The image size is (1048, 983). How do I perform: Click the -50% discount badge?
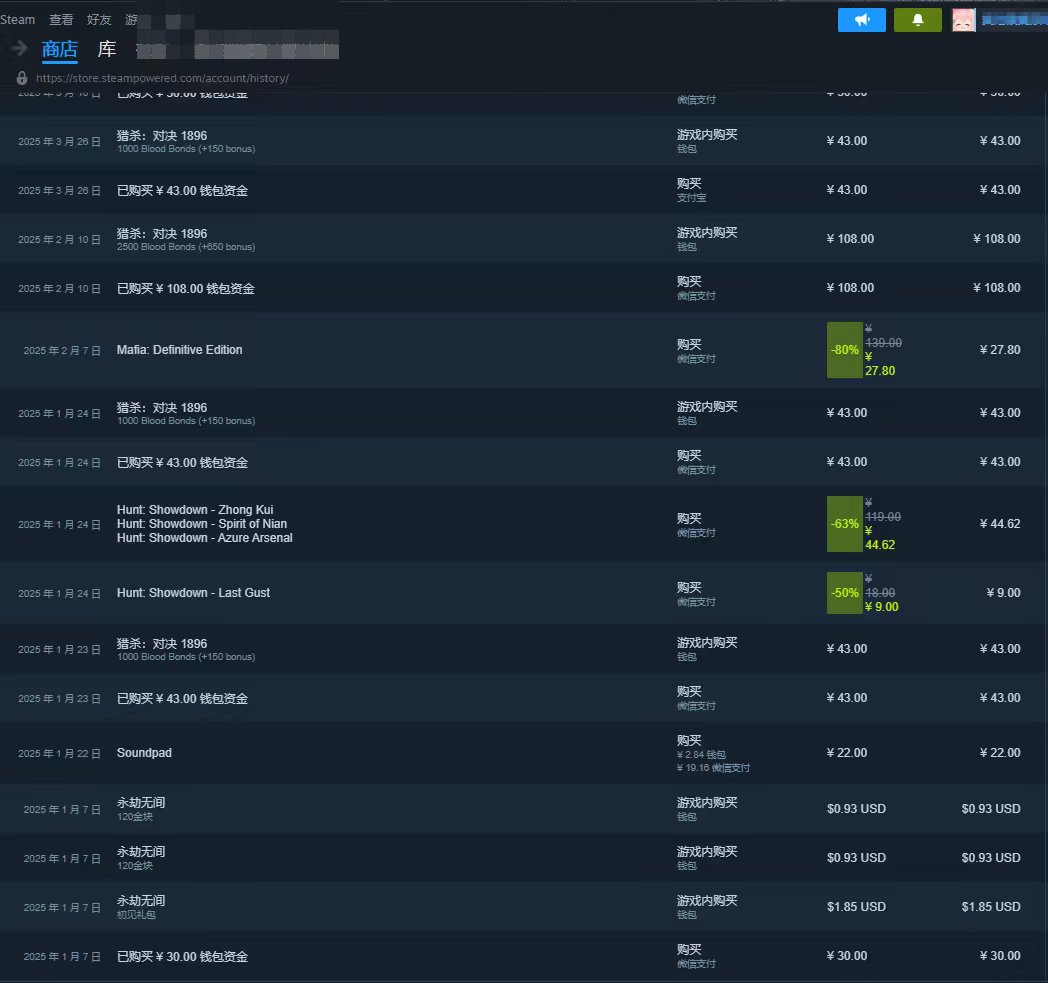pos(845,593)
